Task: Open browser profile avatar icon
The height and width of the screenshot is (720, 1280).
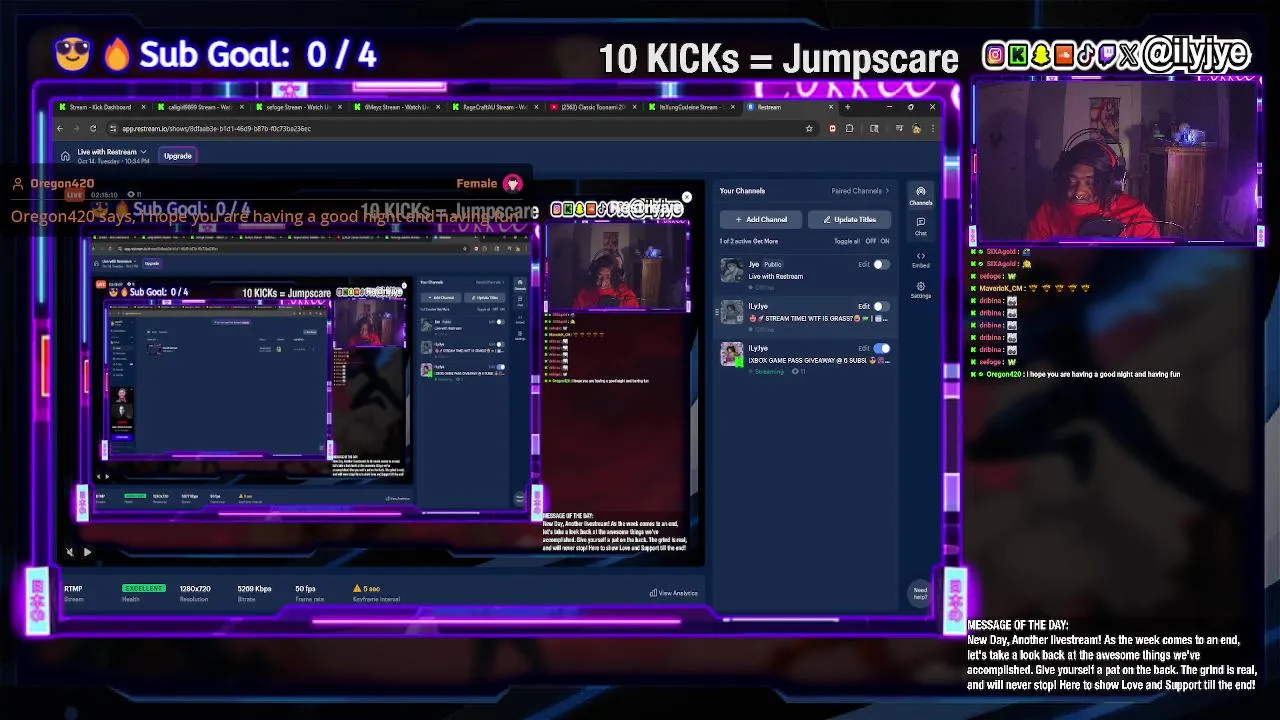Action: point(916,128)
